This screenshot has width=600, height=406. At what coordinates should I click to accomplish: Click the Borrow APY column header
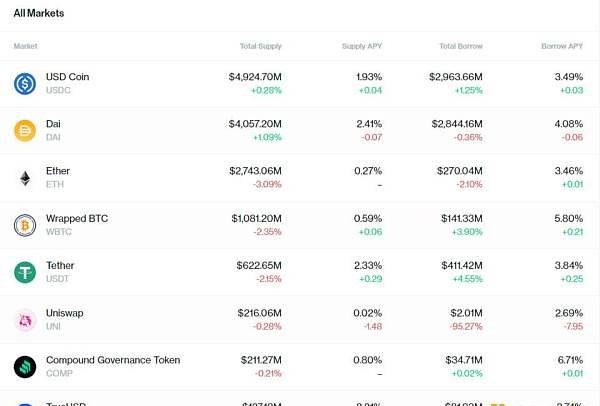click(x=562, y=46)
